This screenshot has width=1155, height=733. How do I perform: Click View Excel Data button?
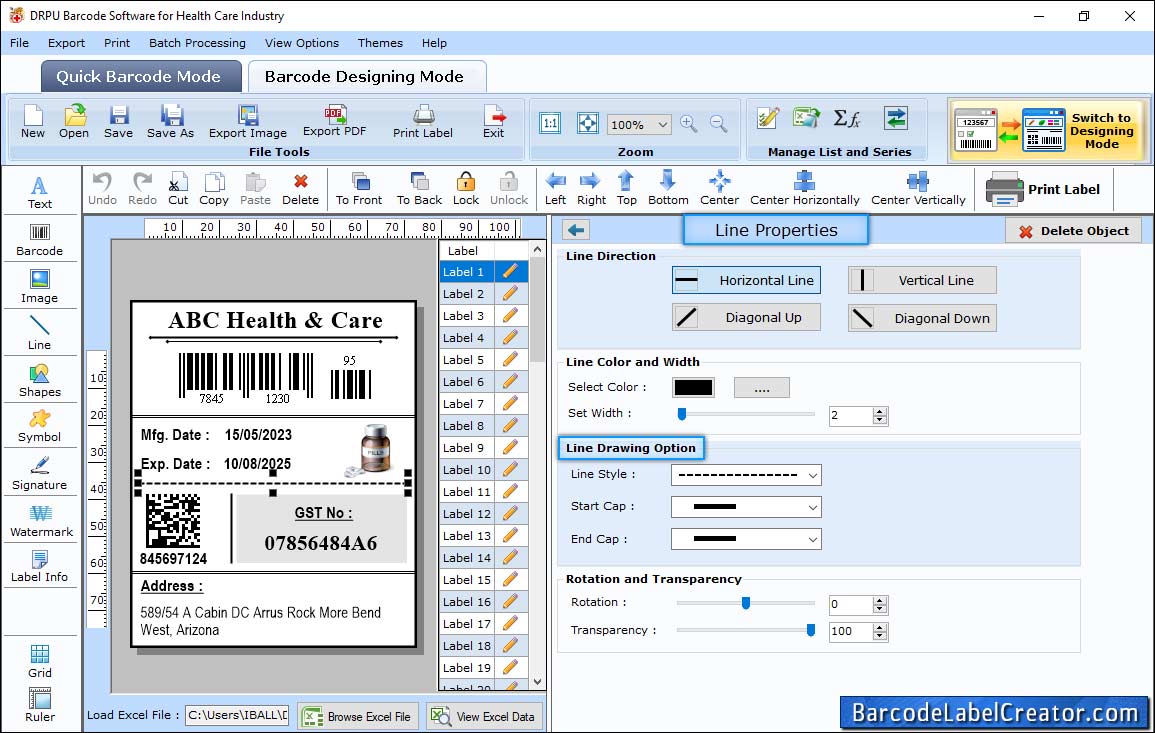485,717
